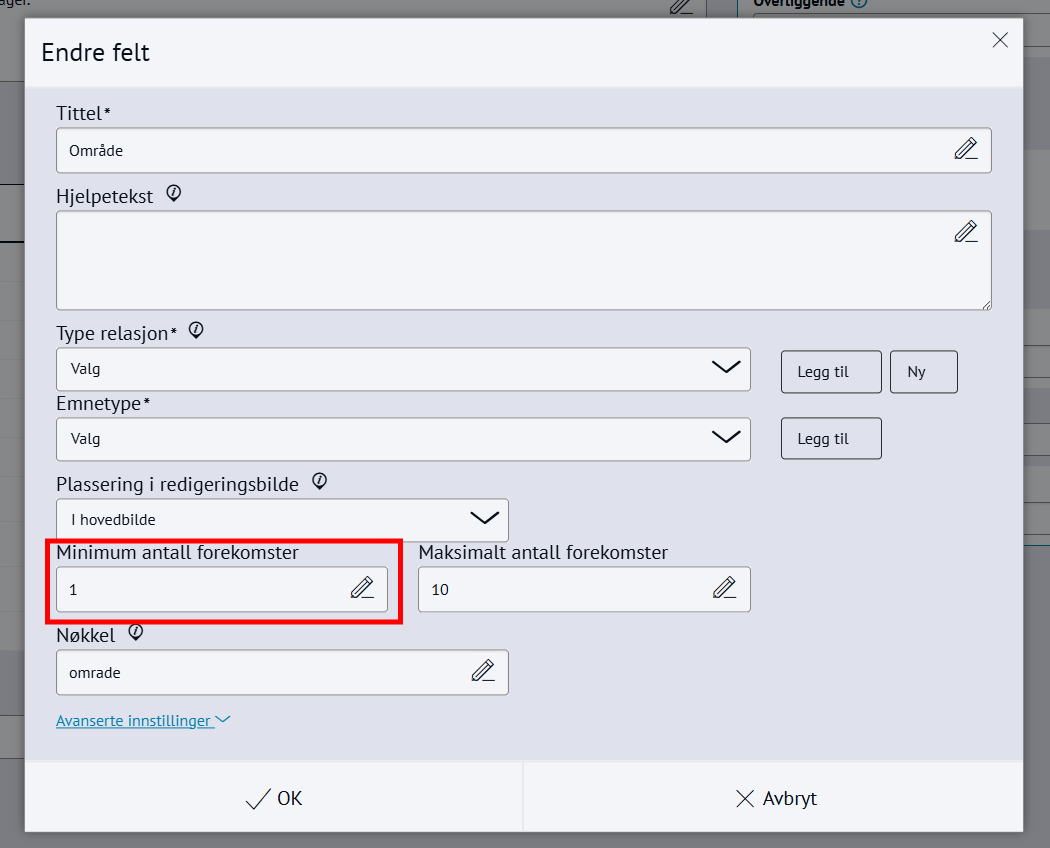Viewport: 1050px width, 848px height.
Task: Click Legg til beside Type relasjon
Action: click(x=831, y=372)
